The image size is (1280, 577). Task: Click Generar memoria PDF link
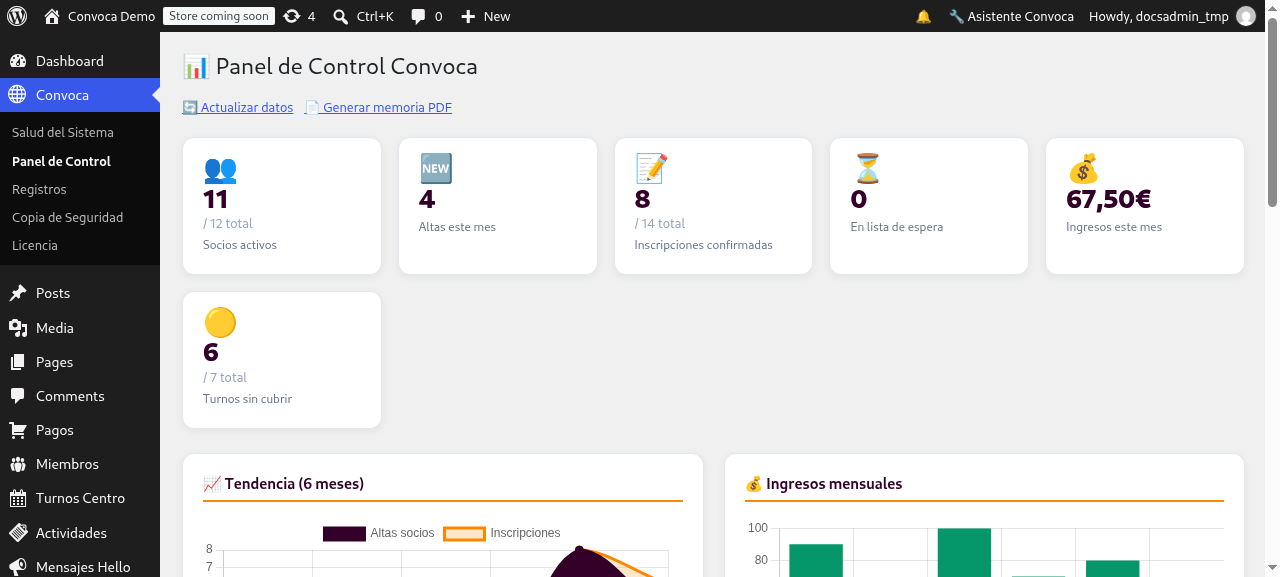pos(378,107)
